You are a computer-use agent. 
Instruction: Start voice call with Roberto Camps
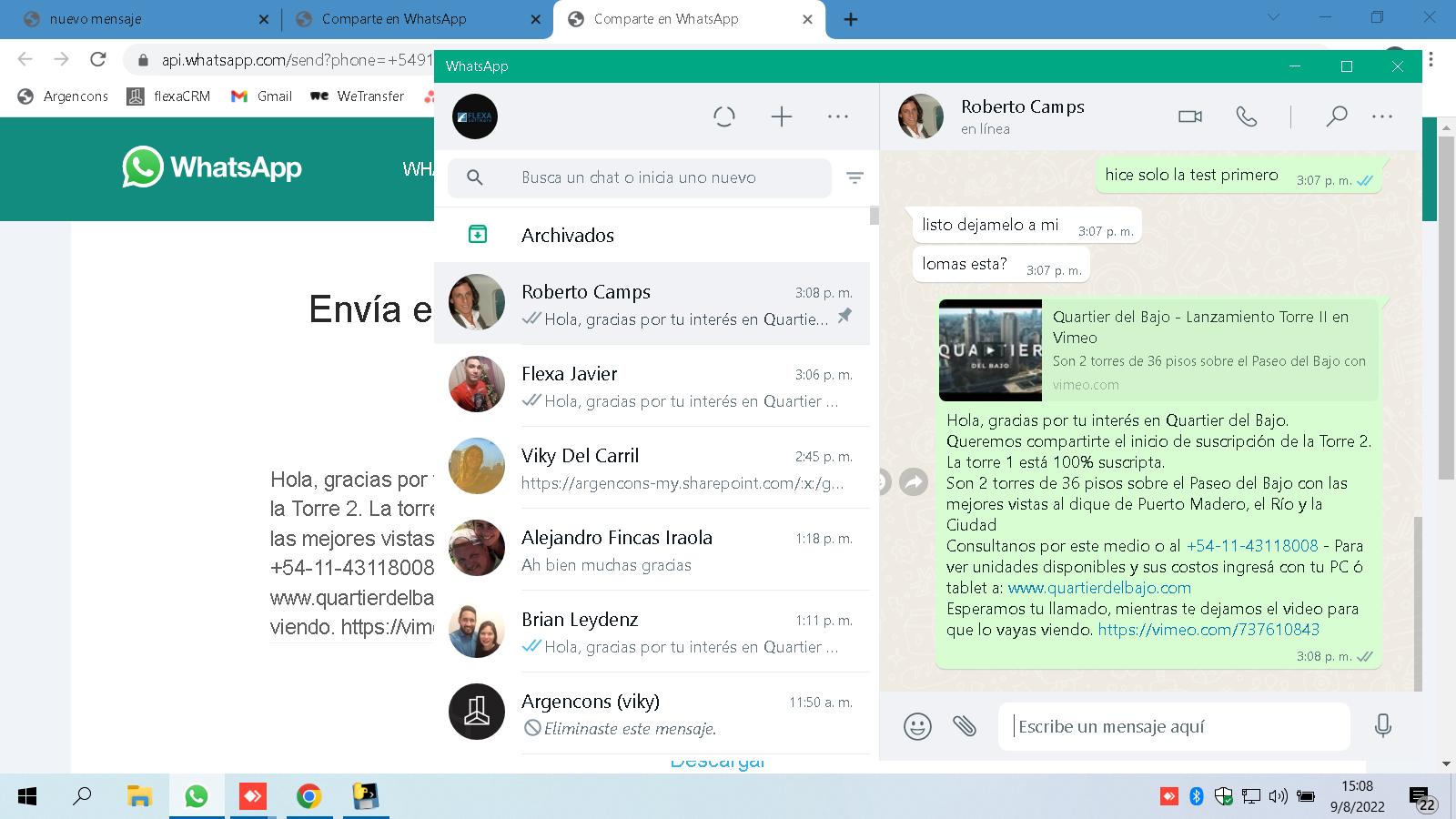pyautogui.click(x=1247, y=116)
